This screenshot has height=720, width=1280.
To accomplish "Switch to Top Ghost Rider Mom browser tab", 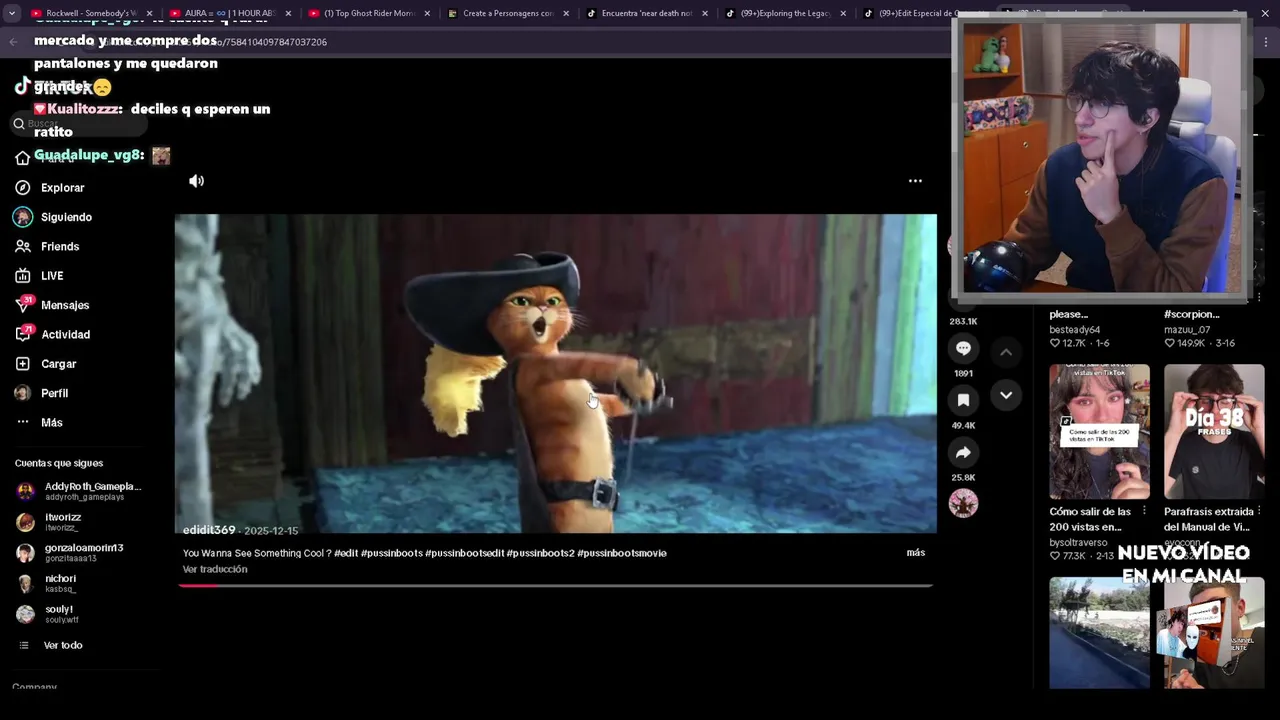I will (369, 13).
